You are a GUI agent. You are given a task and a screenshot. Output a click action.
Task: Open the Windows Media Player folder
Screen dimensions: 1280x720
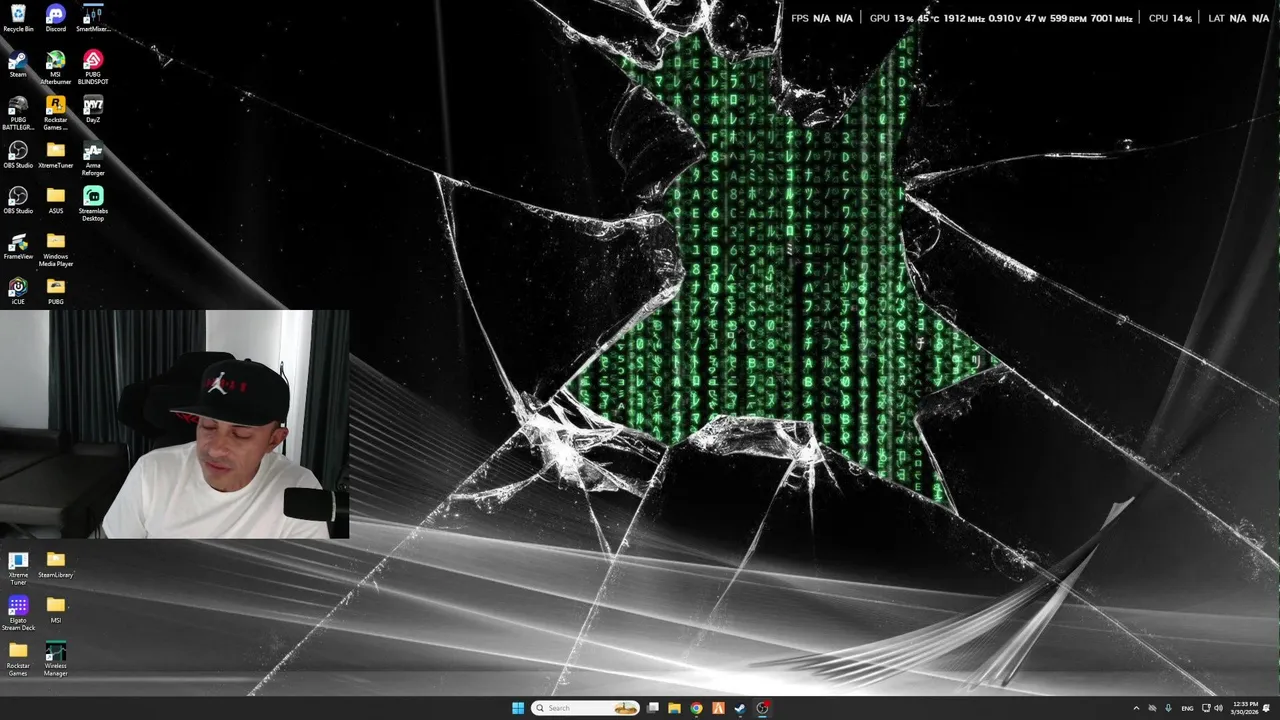[56, 249]
